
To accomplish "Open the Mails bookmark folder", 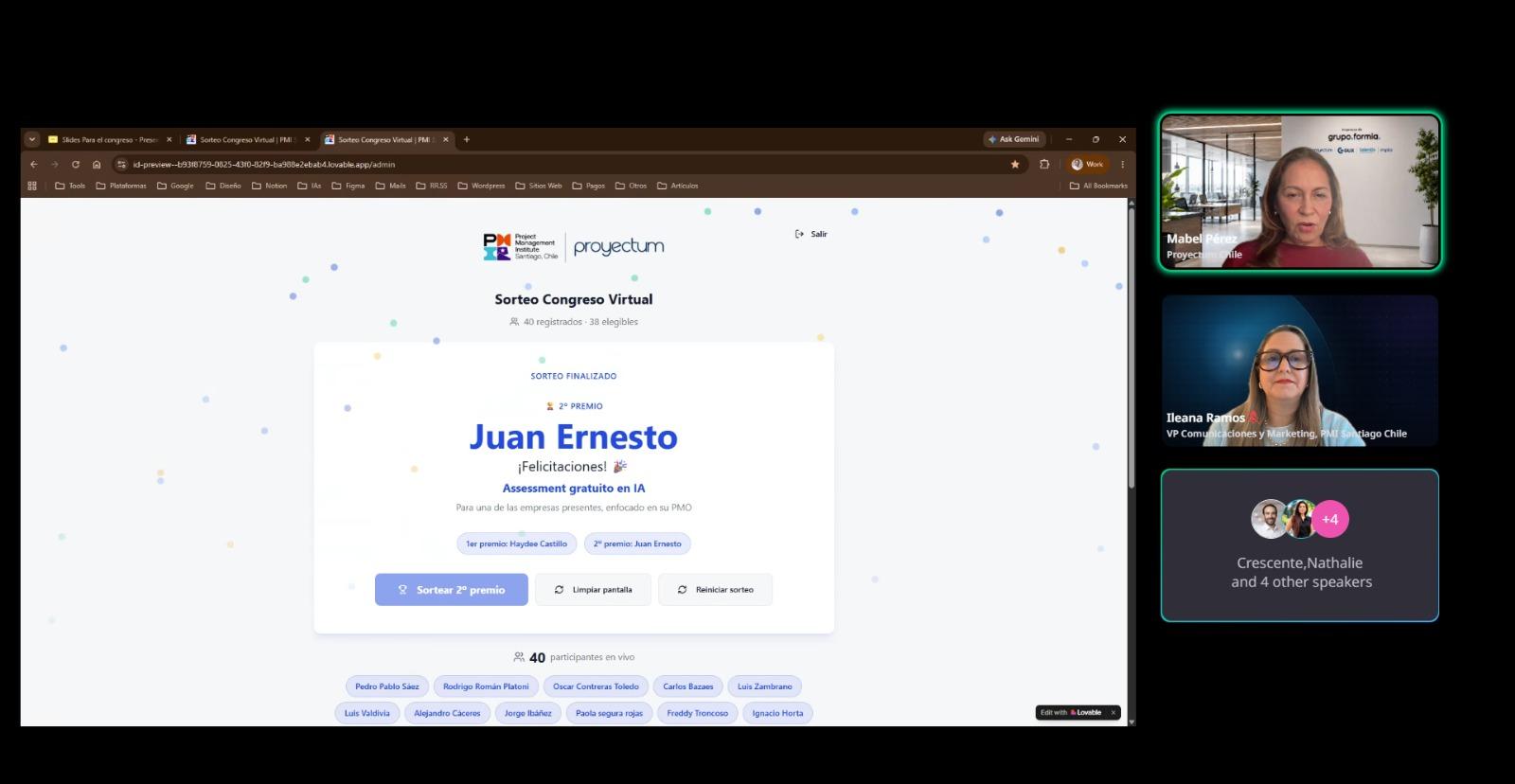I will point(391,186).
